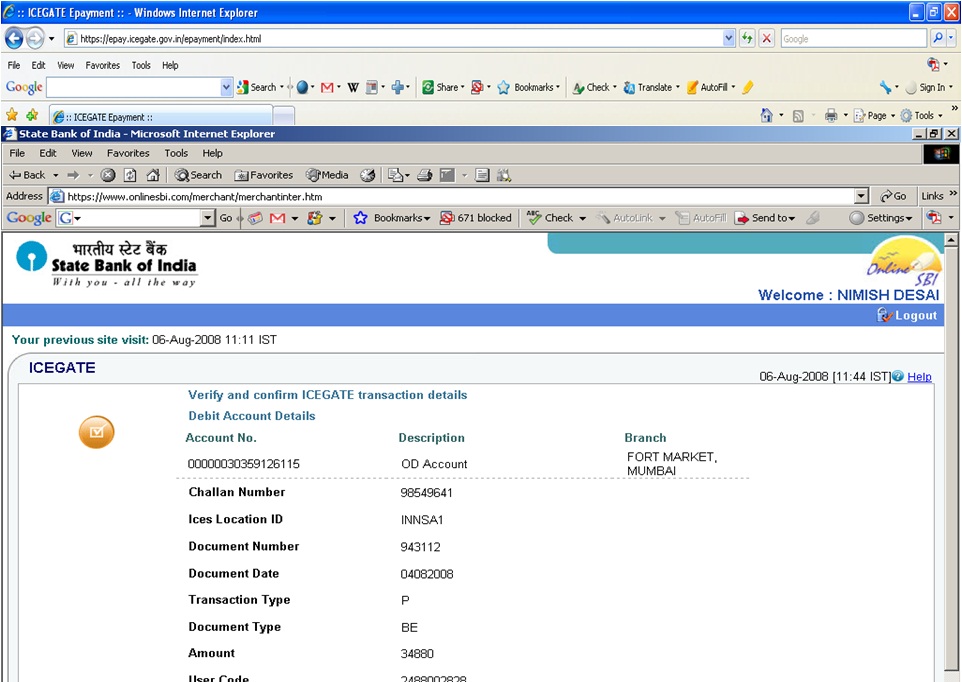Open the Favorites menu of outer browser
This screenshot has width=962, height=682.
102,65
